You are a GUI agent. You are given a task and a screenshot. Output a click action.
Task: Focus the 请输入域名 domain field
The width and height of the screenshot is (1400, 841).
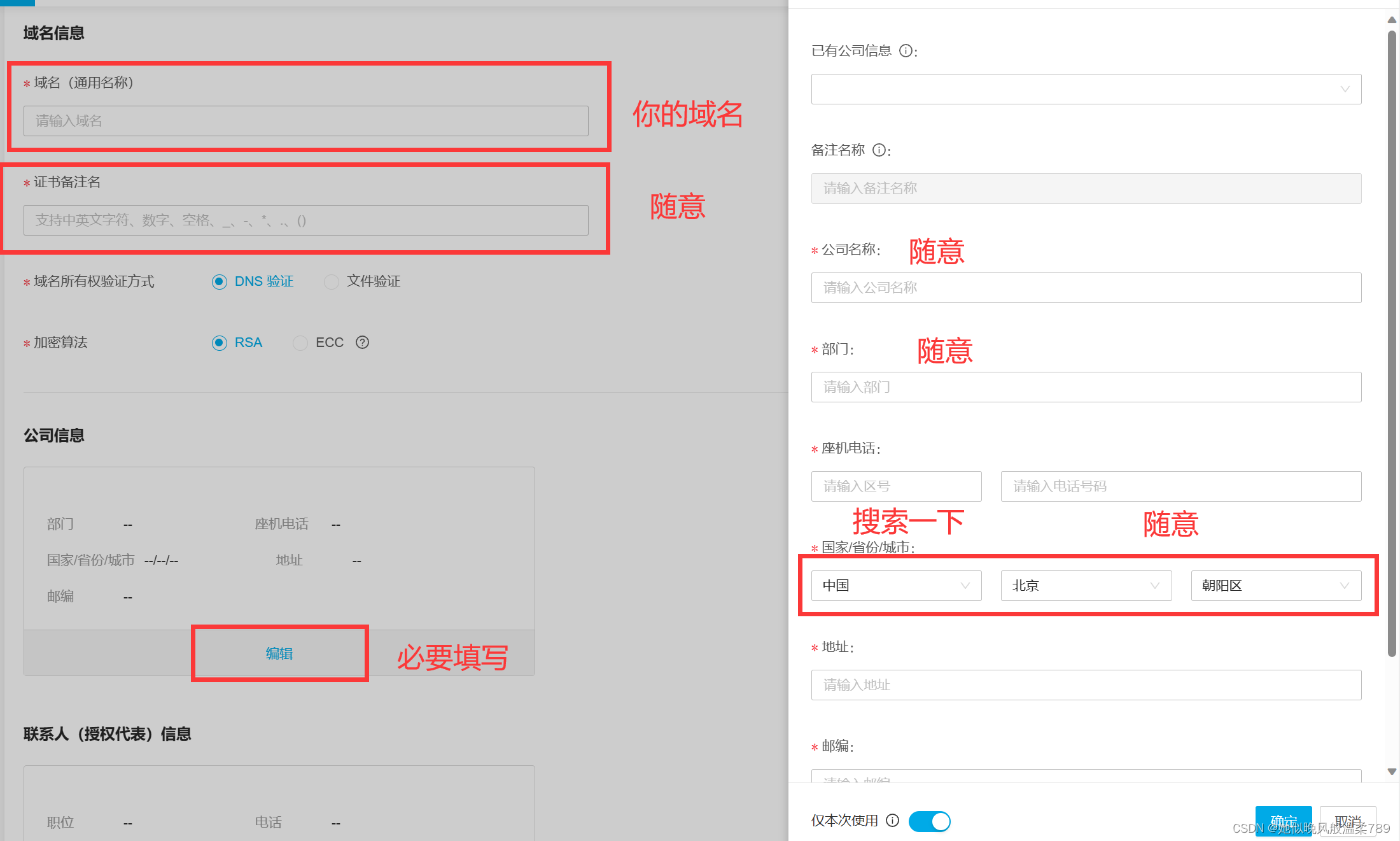coord(306,121)
